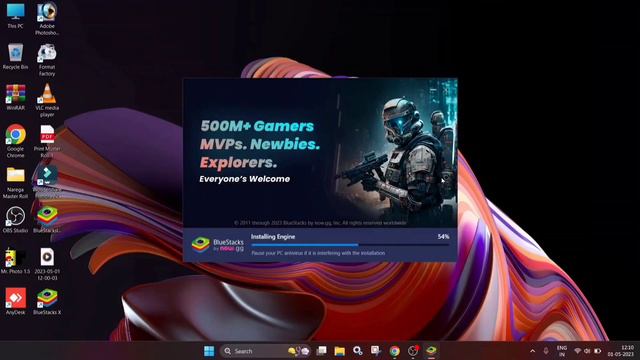Open the clock and date flyout
The width and height of the screenshot is (640, 360).
pyautogui.click(x=622, y=351)
